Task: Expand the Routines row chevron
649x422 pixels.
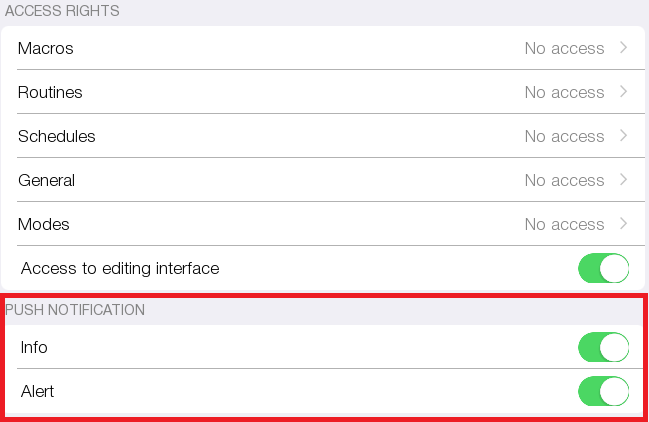Action: (x=623, y=92)
